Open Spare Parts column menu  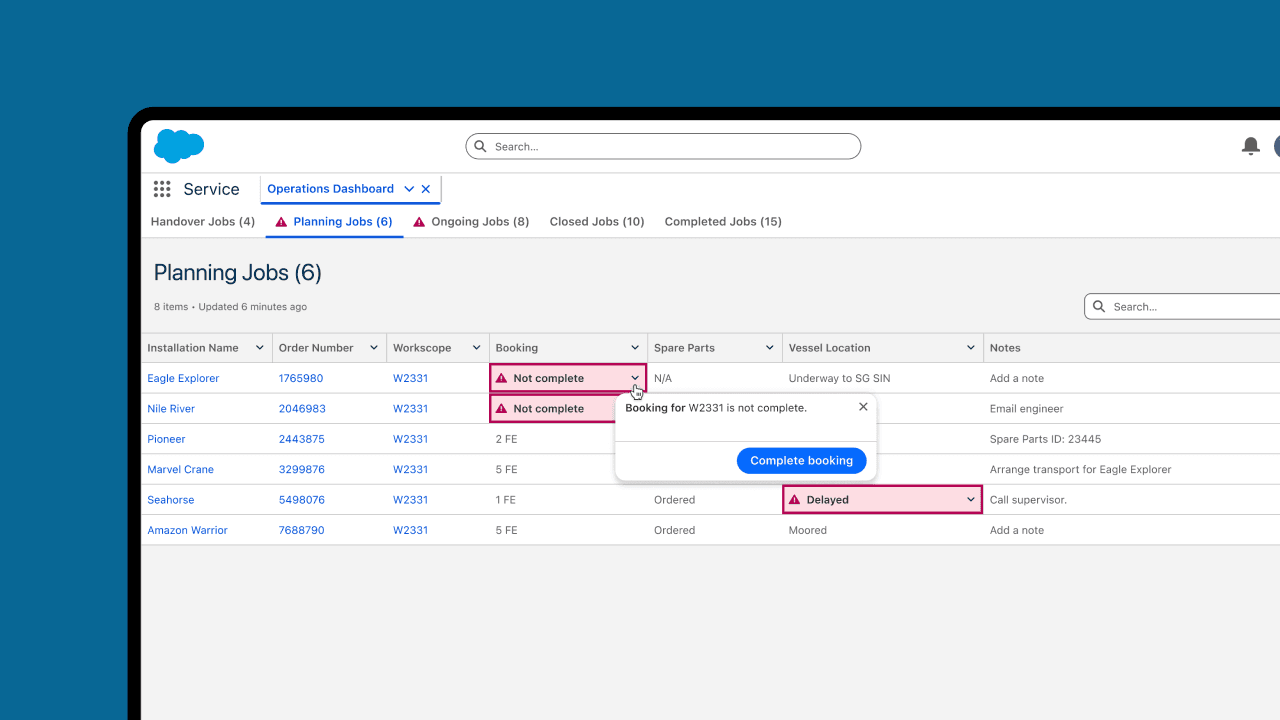click(x=770, y=348)
